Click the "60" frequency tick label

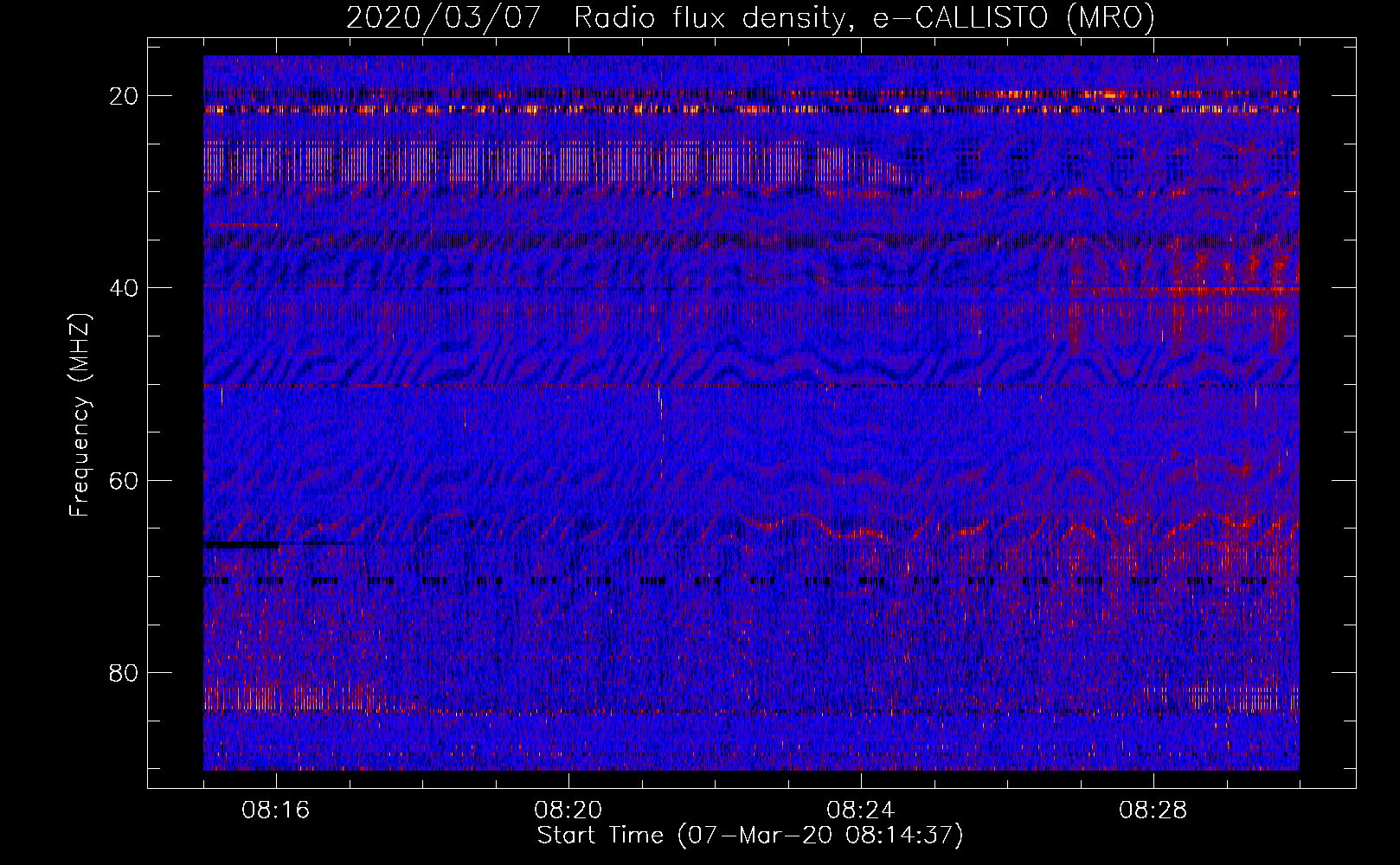125,480
